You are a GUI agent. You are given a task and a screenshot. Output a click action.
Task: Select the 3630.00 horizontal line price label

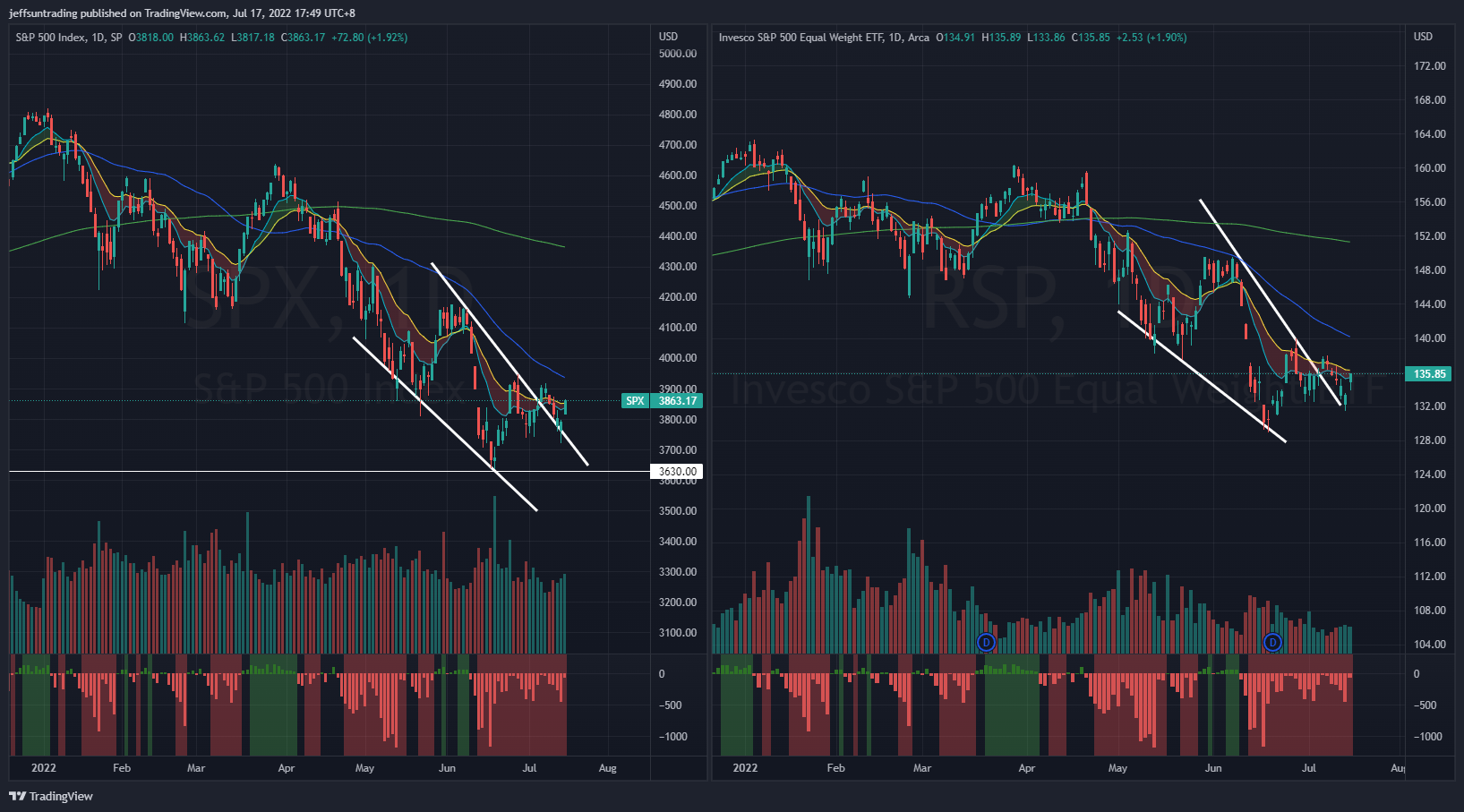point(677,472)
